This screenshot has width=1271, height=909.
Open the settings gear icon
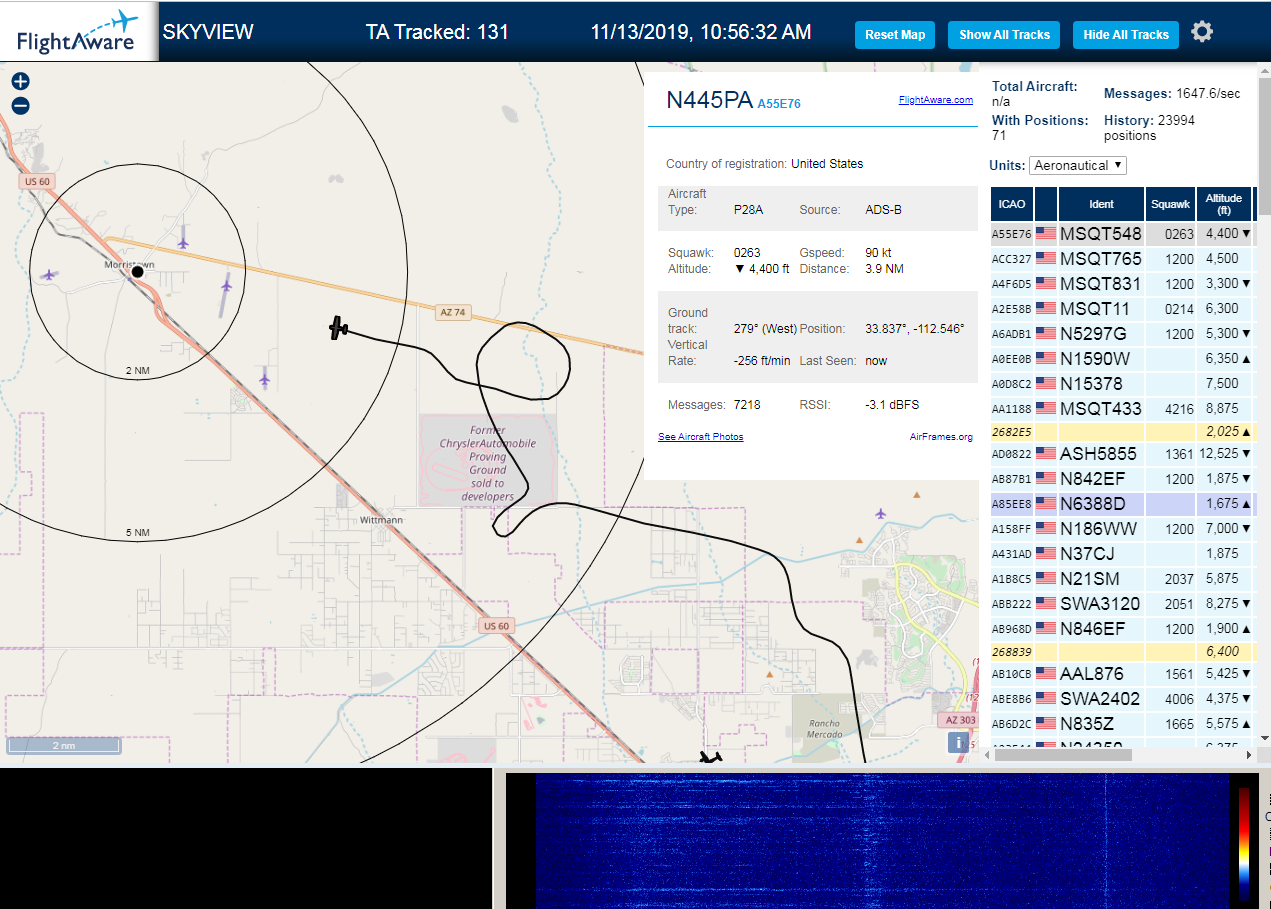click(x=1202, y=32)
